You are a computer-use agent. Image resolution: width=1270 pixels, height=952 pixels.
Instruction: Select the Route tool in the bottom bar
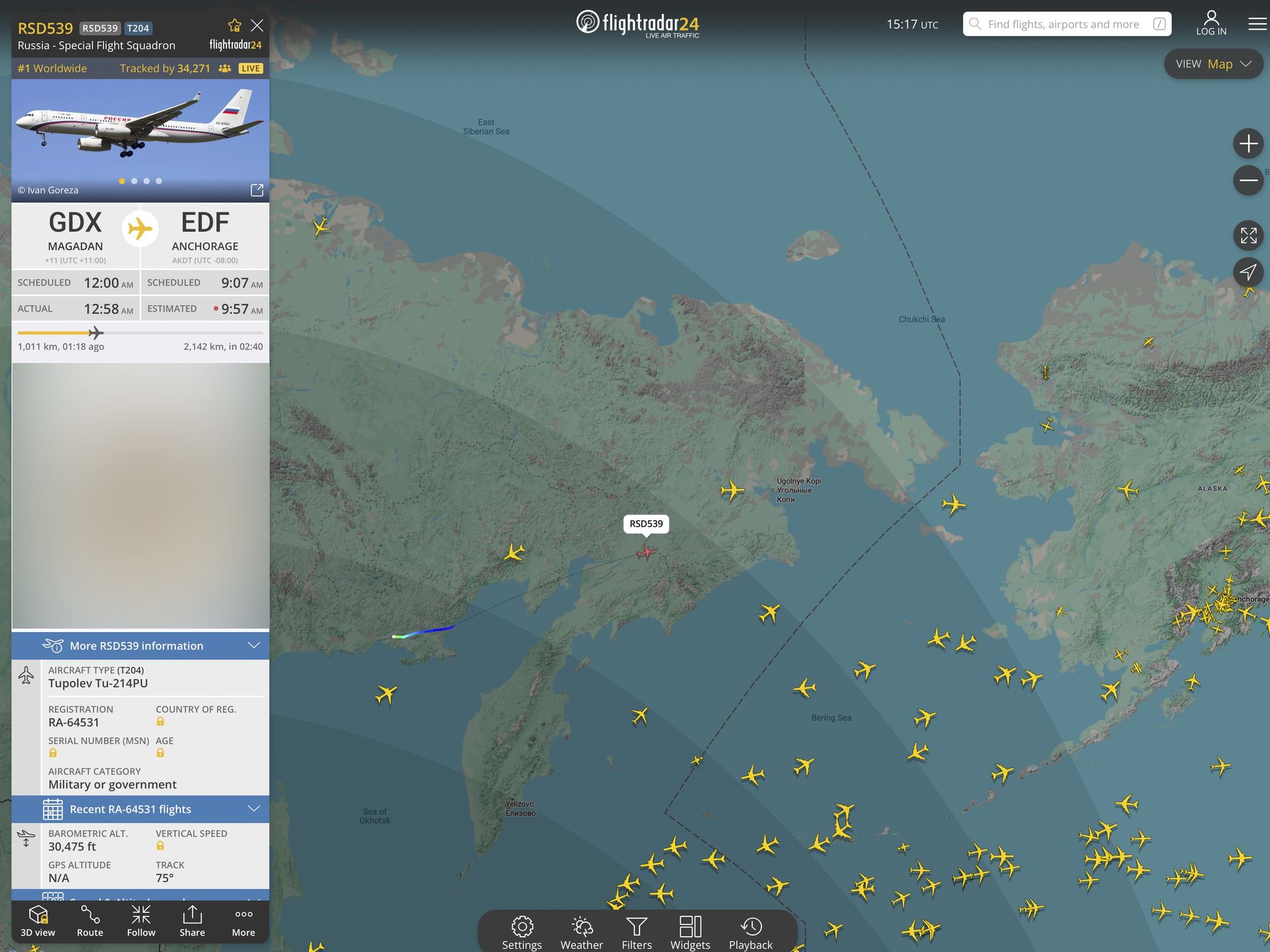point(89,921)
